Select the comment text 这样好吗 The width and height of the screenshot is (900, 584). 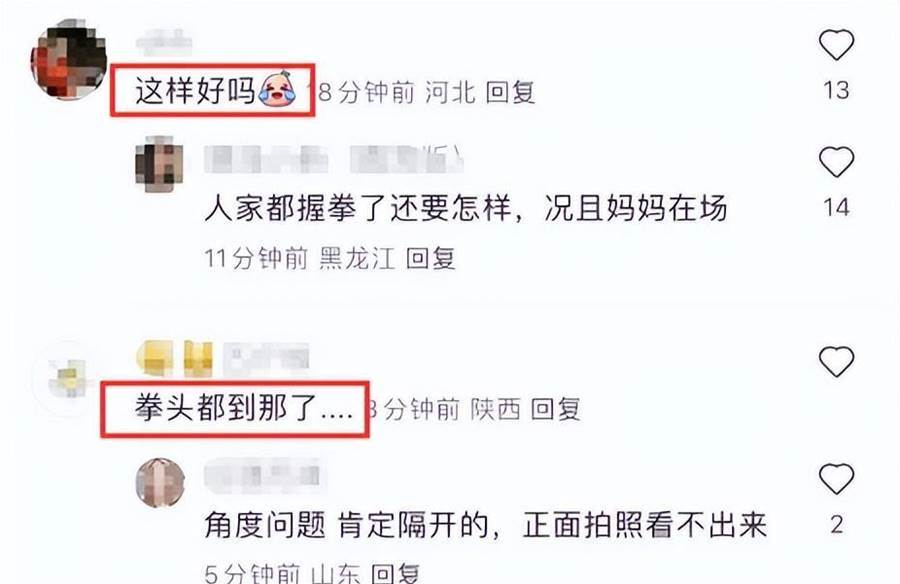coord(195,91)
